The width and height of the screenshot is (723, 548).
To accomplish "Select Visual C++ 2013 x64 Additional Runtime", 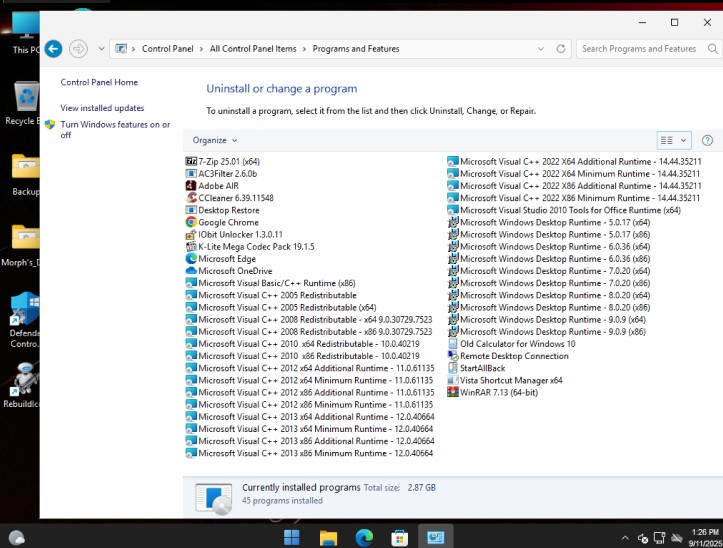I will pos(310,417).
